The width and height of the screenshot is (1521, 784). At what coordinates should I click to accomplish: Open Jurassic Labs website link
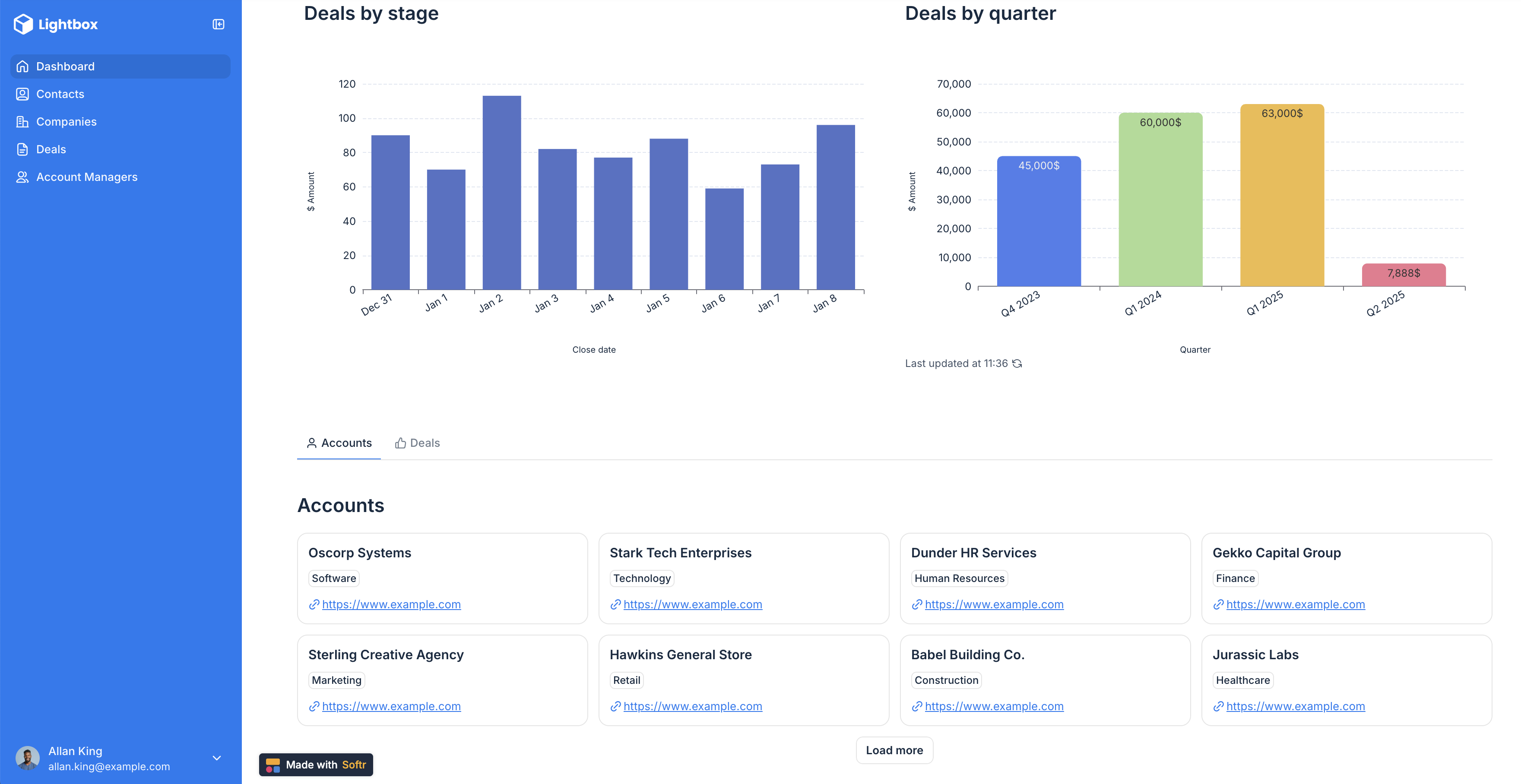point(1296,706)
